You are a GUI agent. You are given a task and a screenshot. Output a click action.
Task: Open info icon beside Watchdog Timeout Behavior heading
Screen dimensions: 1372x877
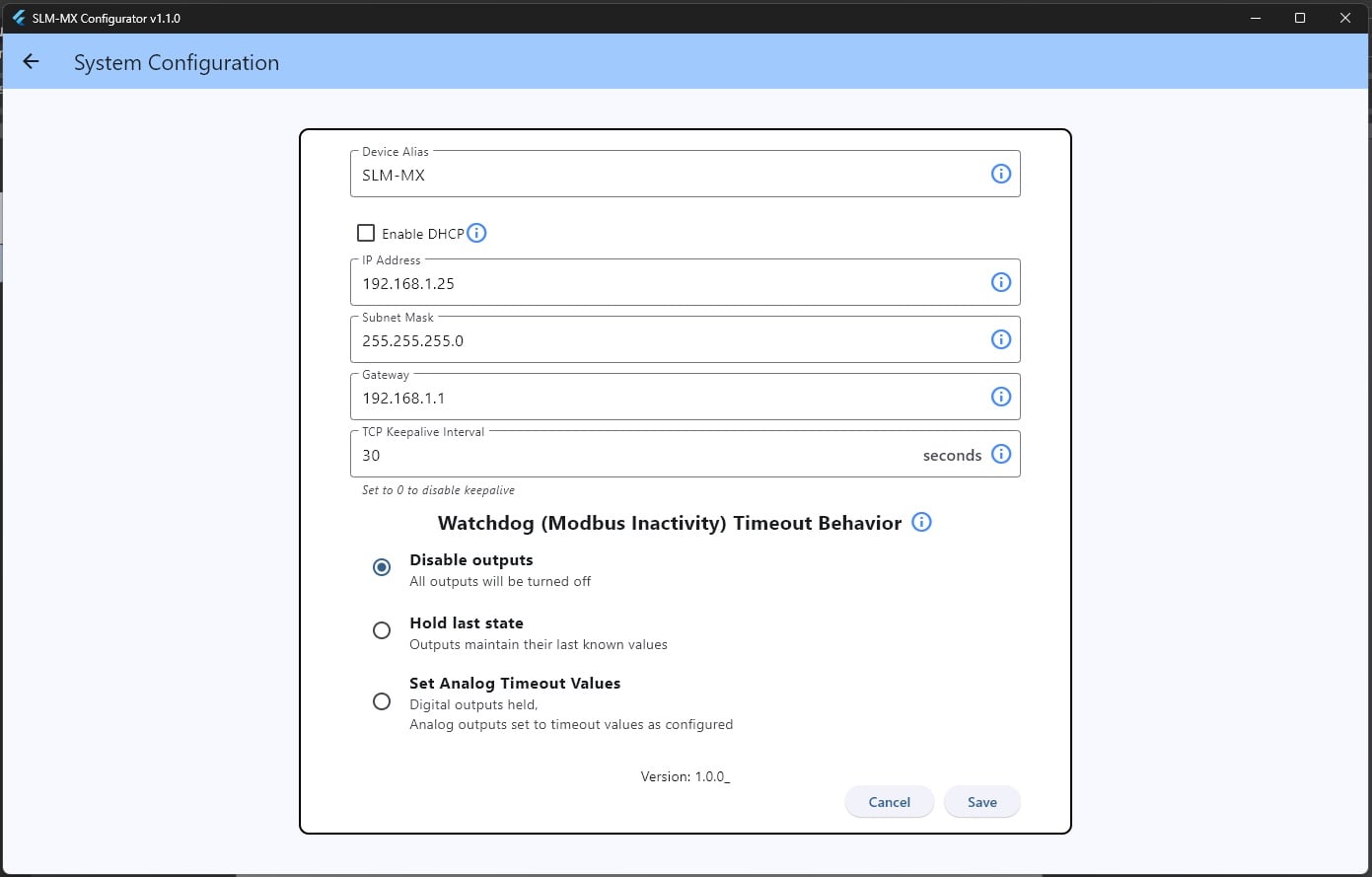point(921,522)
